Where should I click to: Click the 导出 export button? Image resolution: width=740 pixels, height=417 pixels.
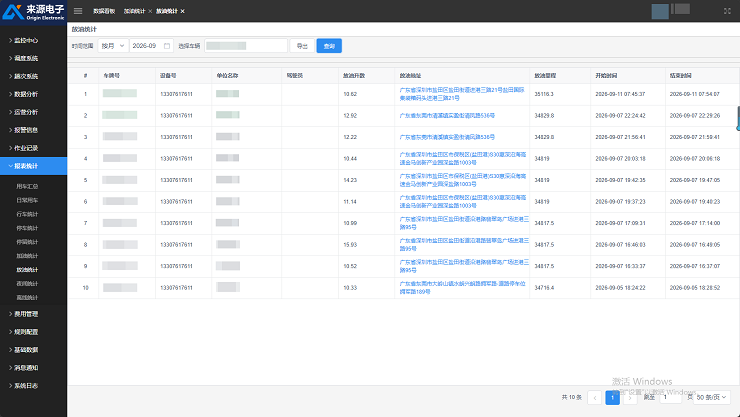302,46
